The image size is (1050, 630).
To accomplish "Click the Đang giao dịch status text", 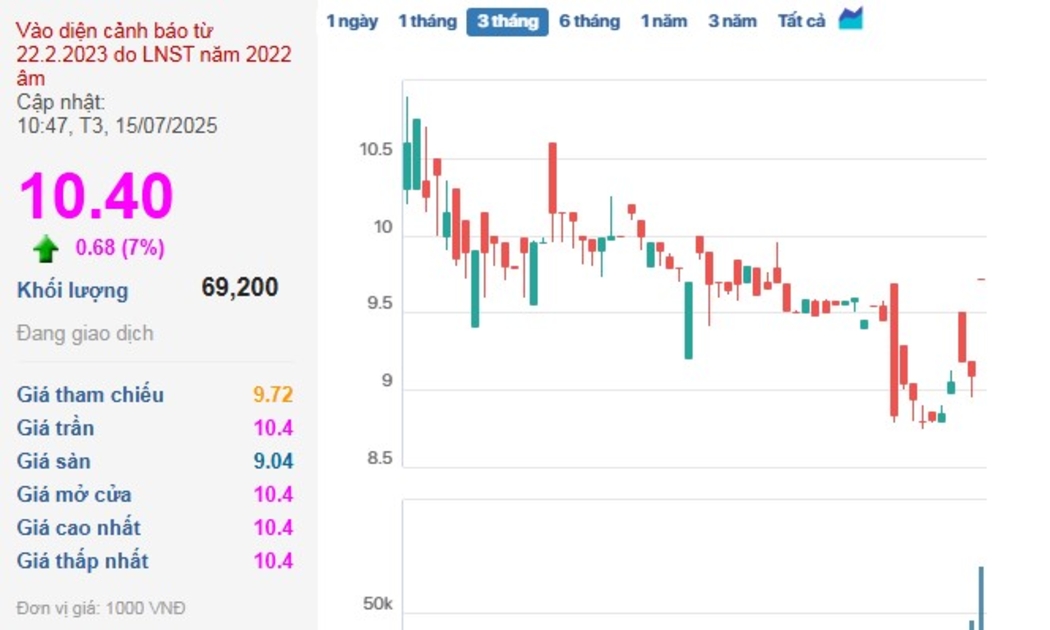I will [85, 334].
